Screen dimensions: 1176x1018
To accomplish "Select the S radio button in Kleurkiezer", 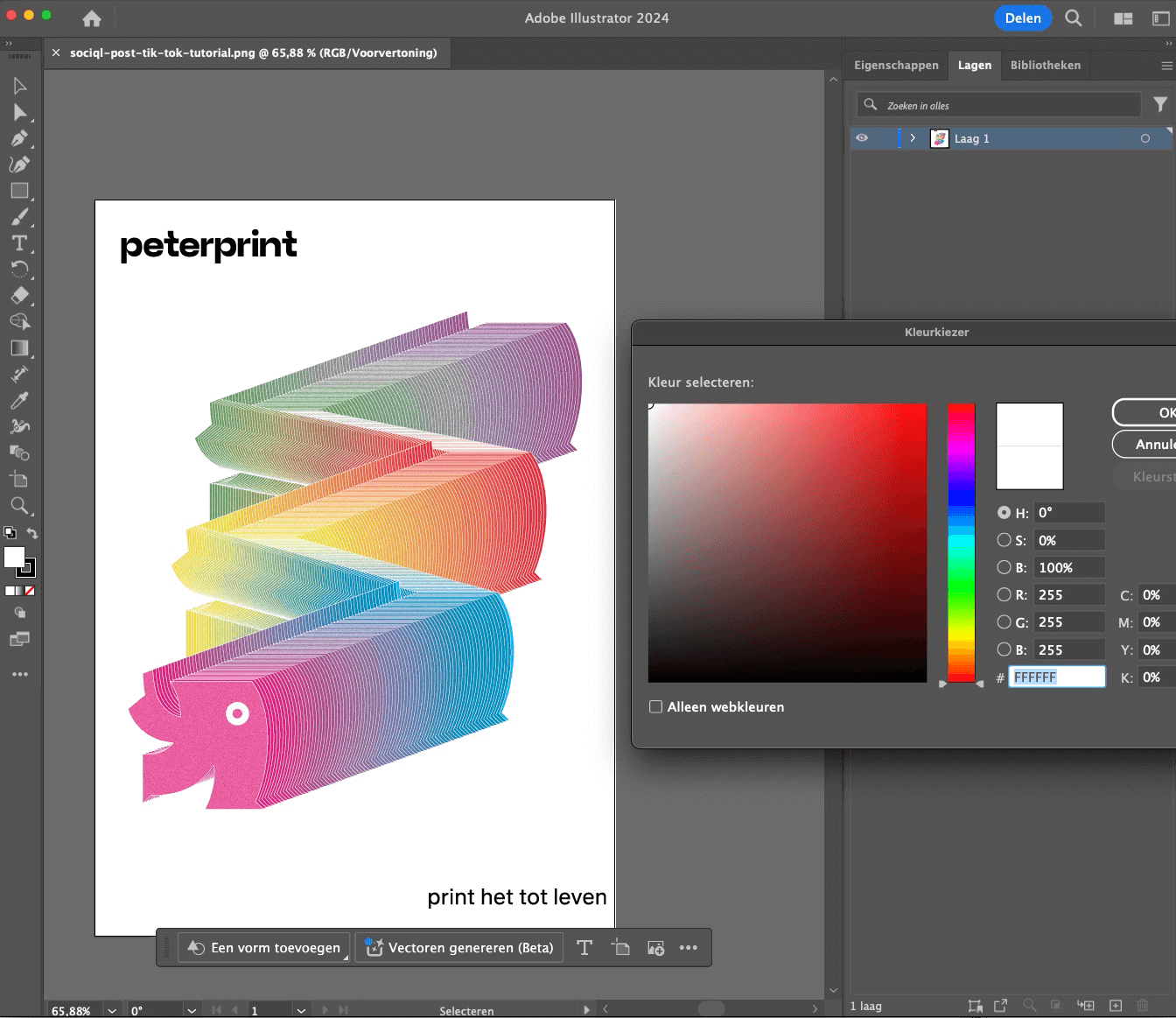I will tap(1004, 540).
